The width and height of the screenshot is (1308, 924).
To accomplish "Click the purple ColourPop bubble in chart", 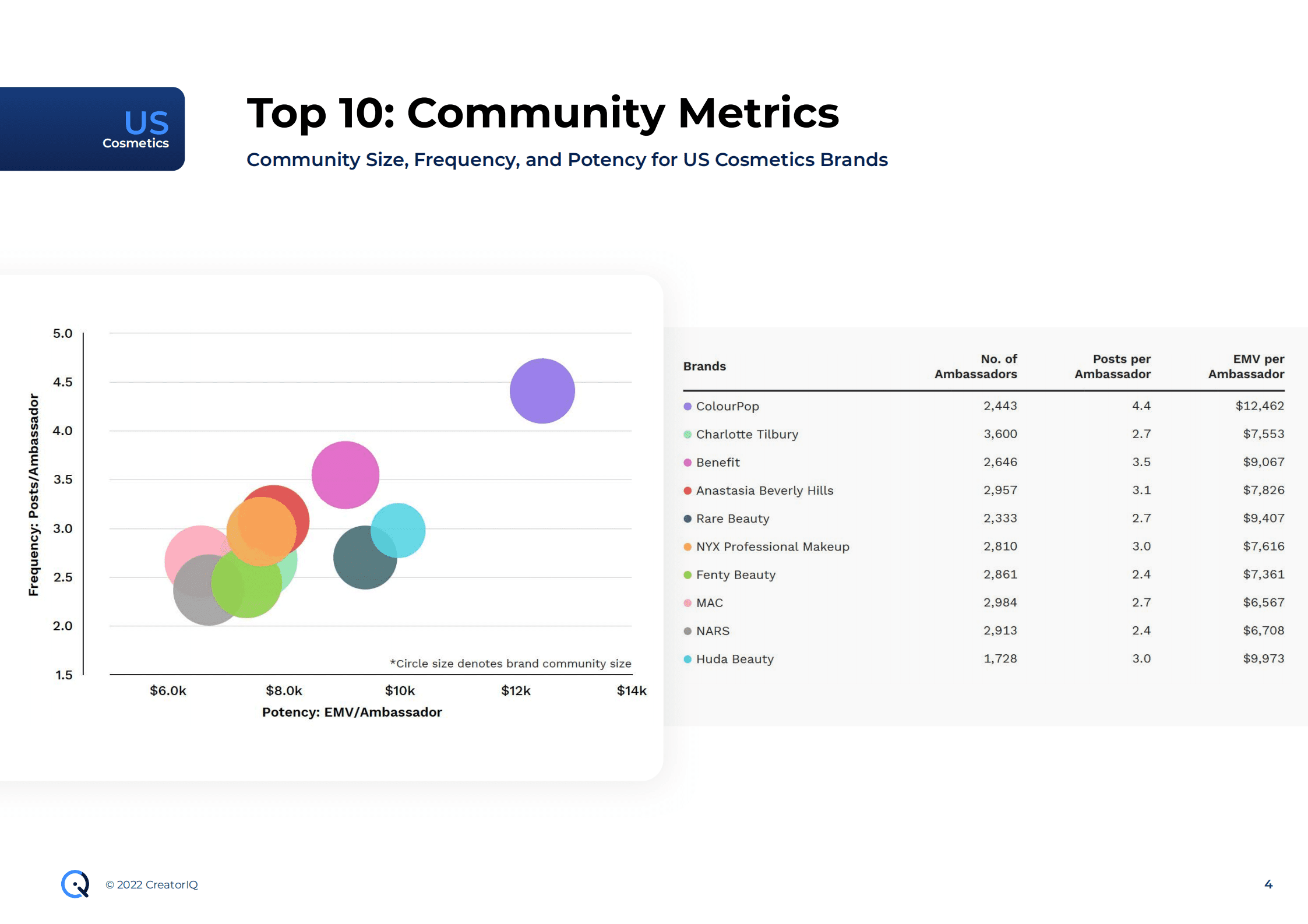I will pyautogui.click(x=542, y=391).
